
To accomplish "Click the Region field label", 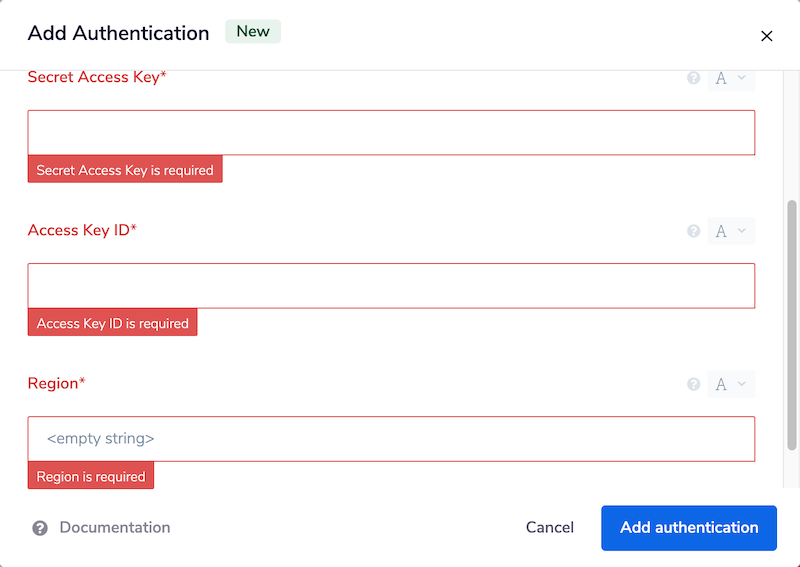I will pos(56,384).
